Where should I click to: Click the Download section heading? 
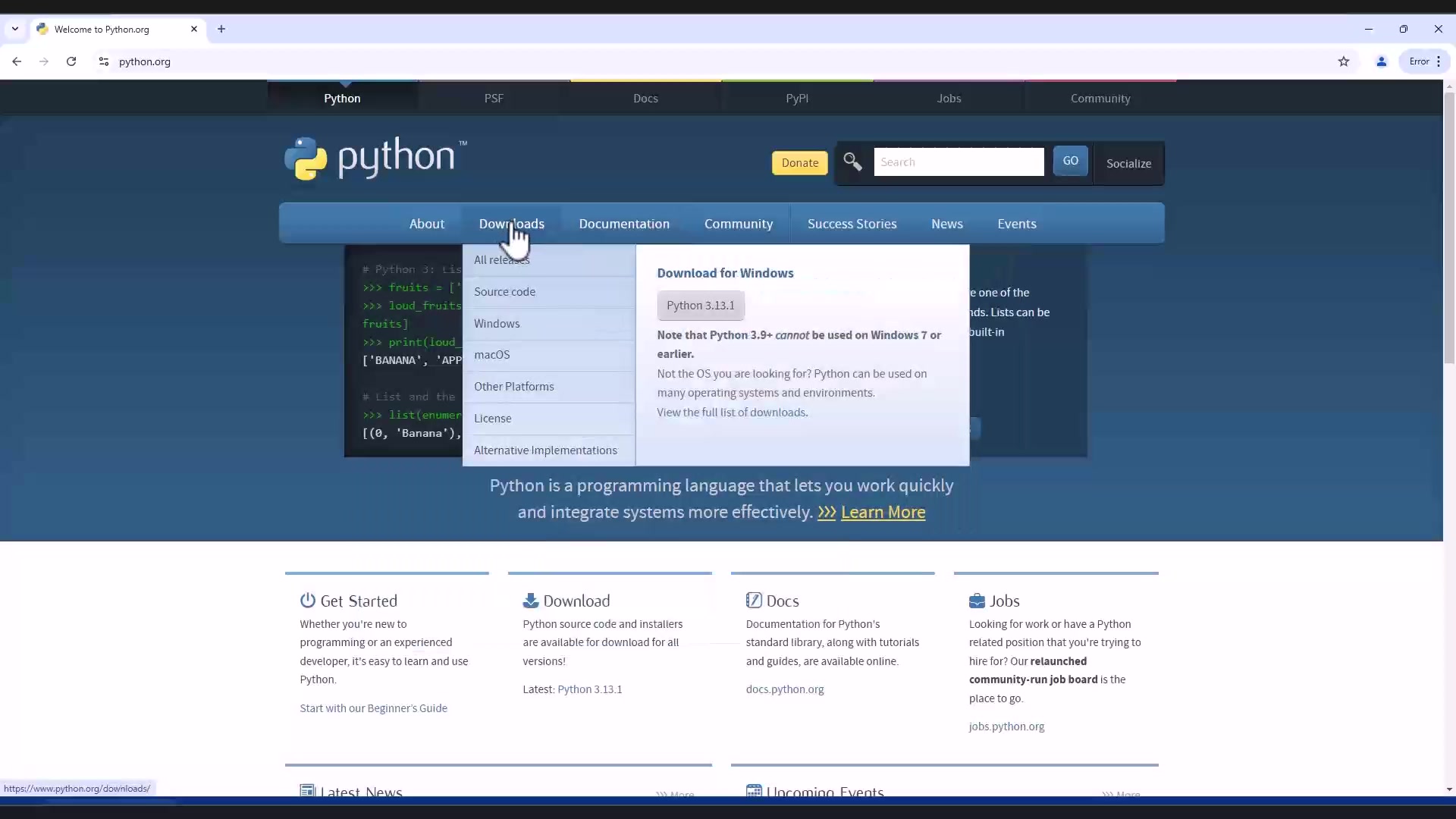576,601
